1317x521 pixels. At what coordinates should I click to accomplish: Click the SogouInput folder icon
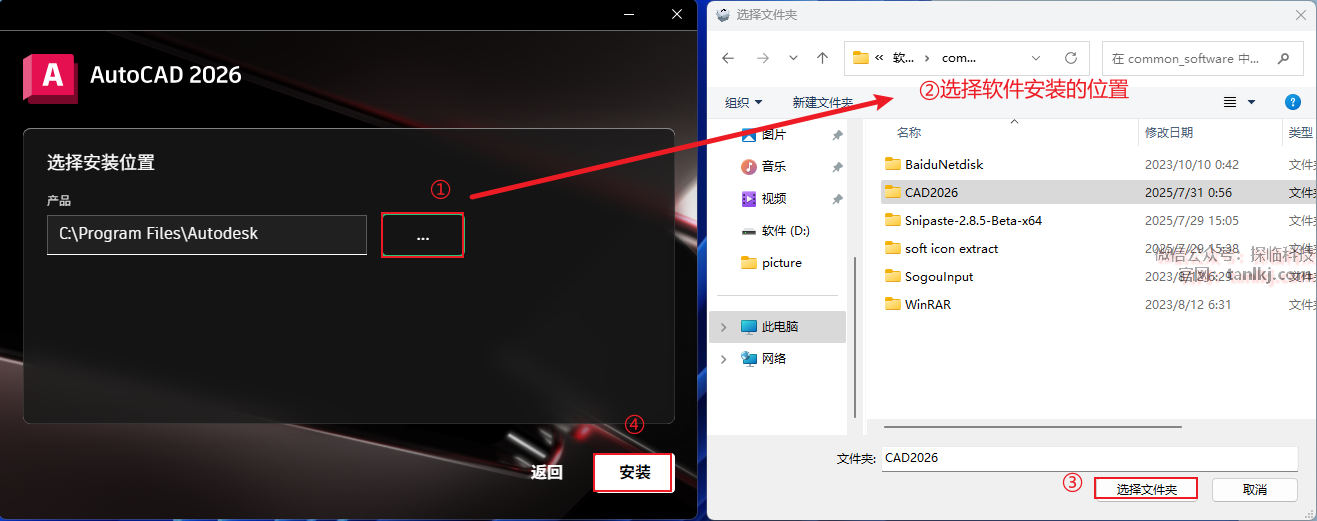[893, 276]
